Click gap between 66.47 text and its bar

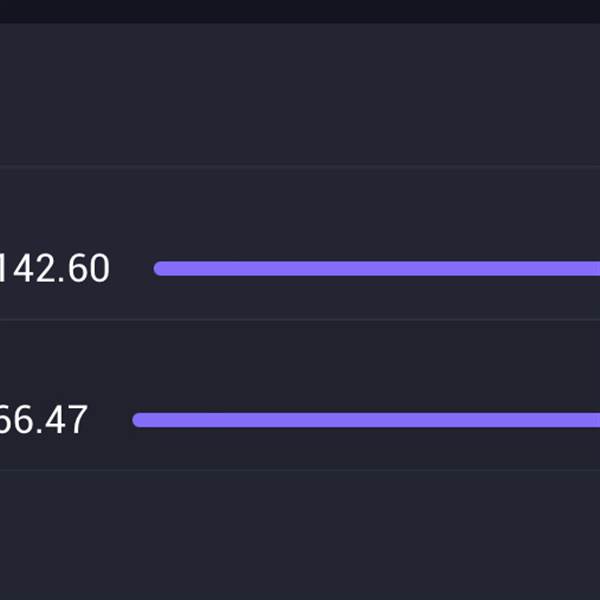pos(110,420)
